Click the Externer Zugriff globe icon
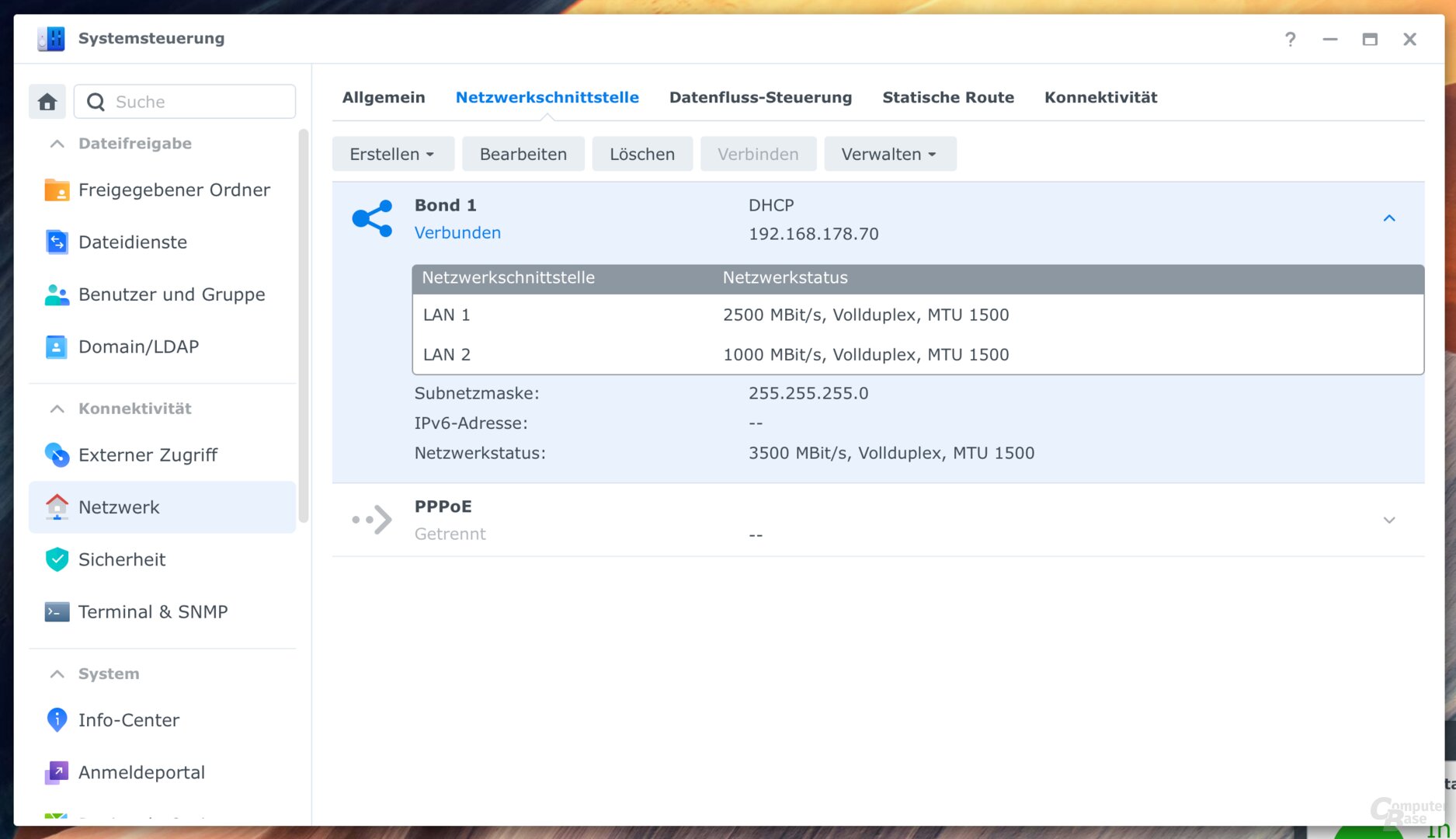The width and height of the screenshot is (1456, 839). [x=57, y=455]
